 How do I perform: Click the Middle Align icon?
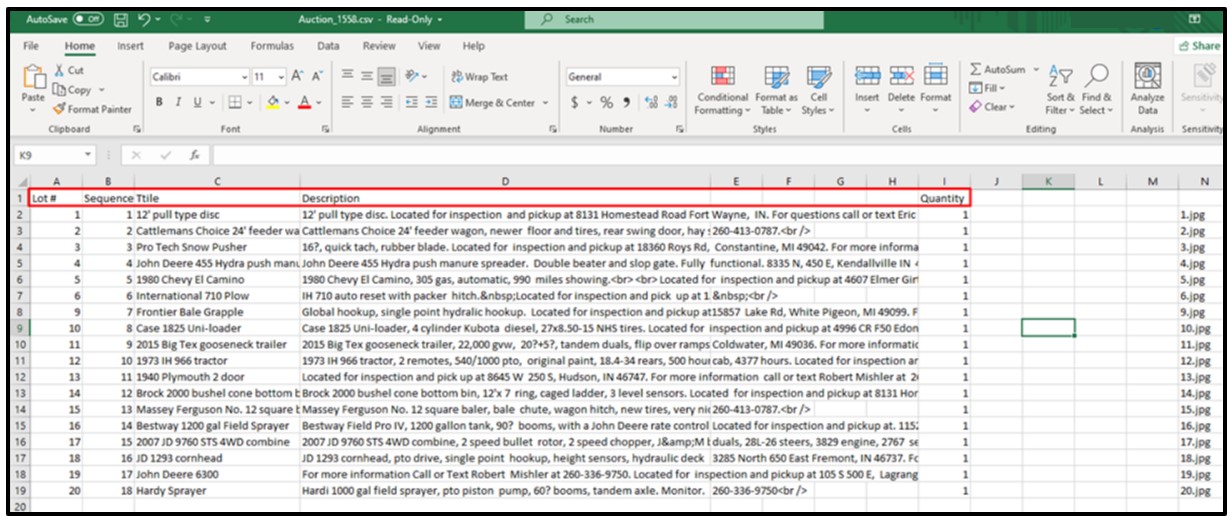point(369,77)
